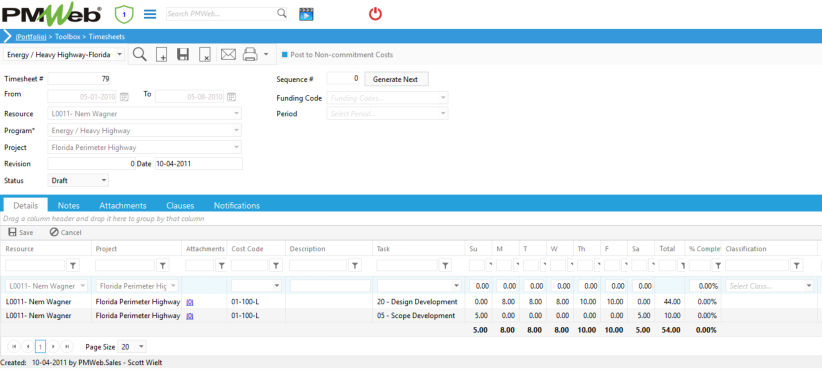
Task: Expand the Page Size dropdown
Action: click(x=133, y=347)
